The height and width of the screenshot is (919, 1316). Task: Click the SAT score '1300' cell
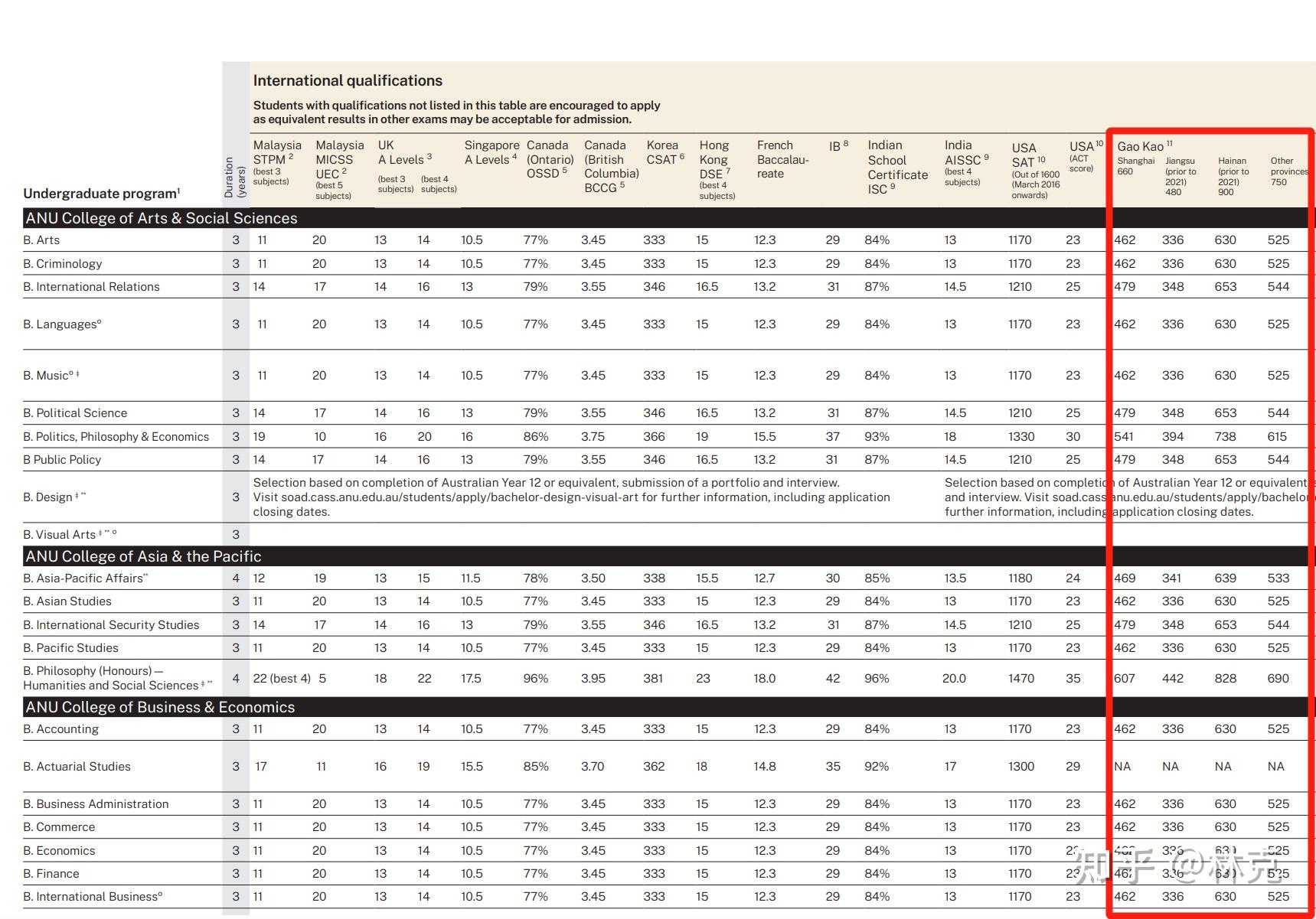1021,766
